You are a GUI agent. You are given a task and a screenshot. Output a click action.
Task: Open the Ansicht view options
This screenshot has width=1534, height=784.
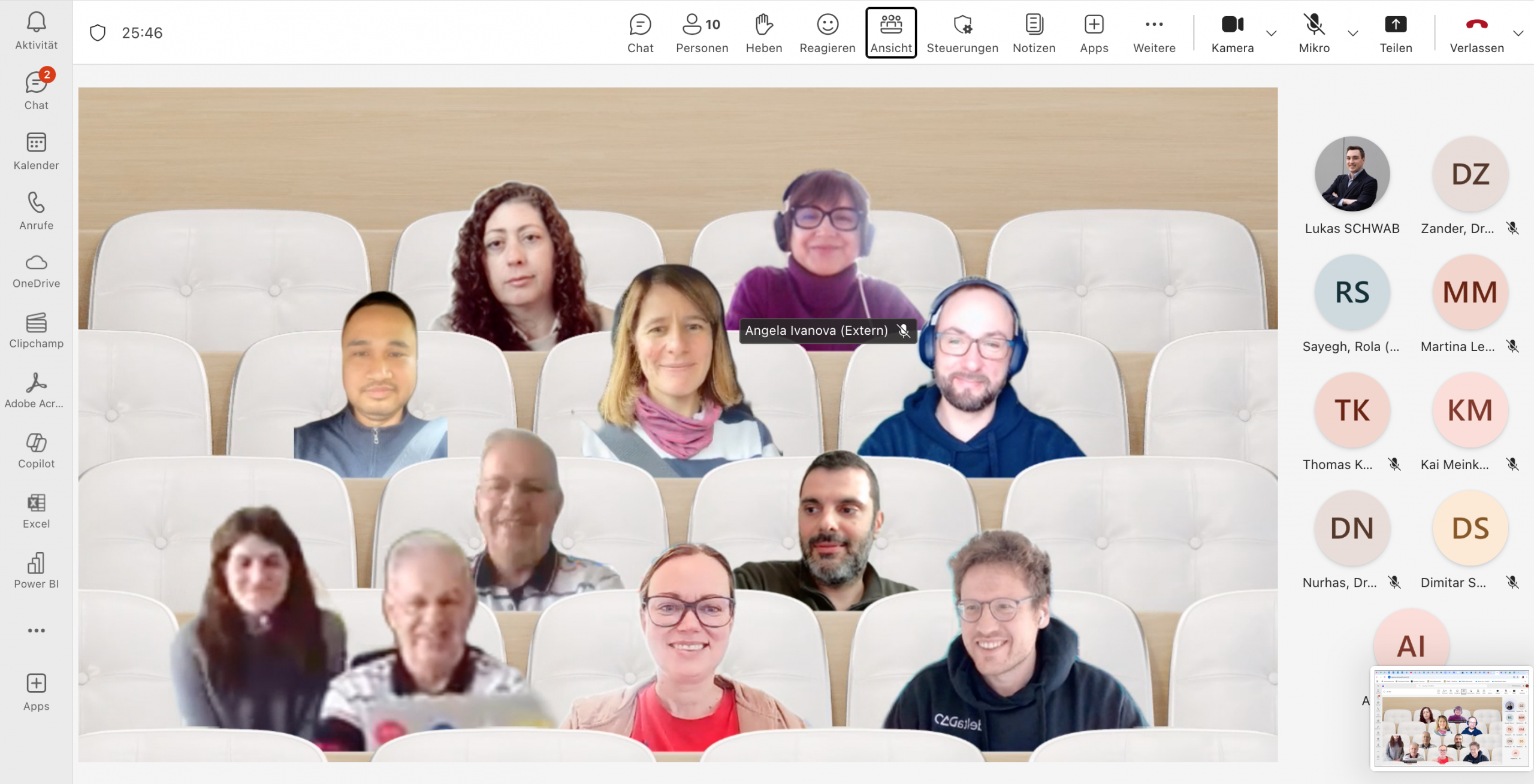pos(891,33)
